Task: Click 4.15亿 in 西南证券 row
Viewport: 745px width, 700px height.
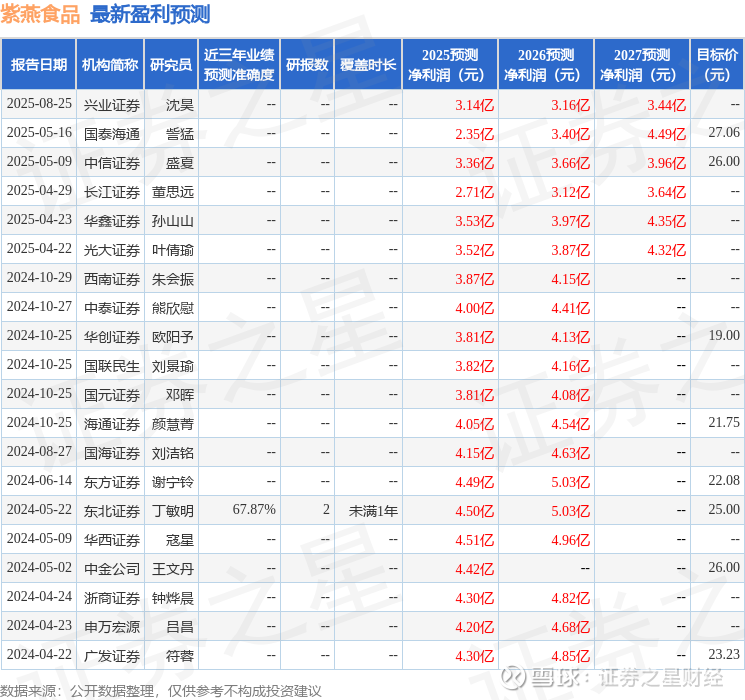Action: (570, 279)
